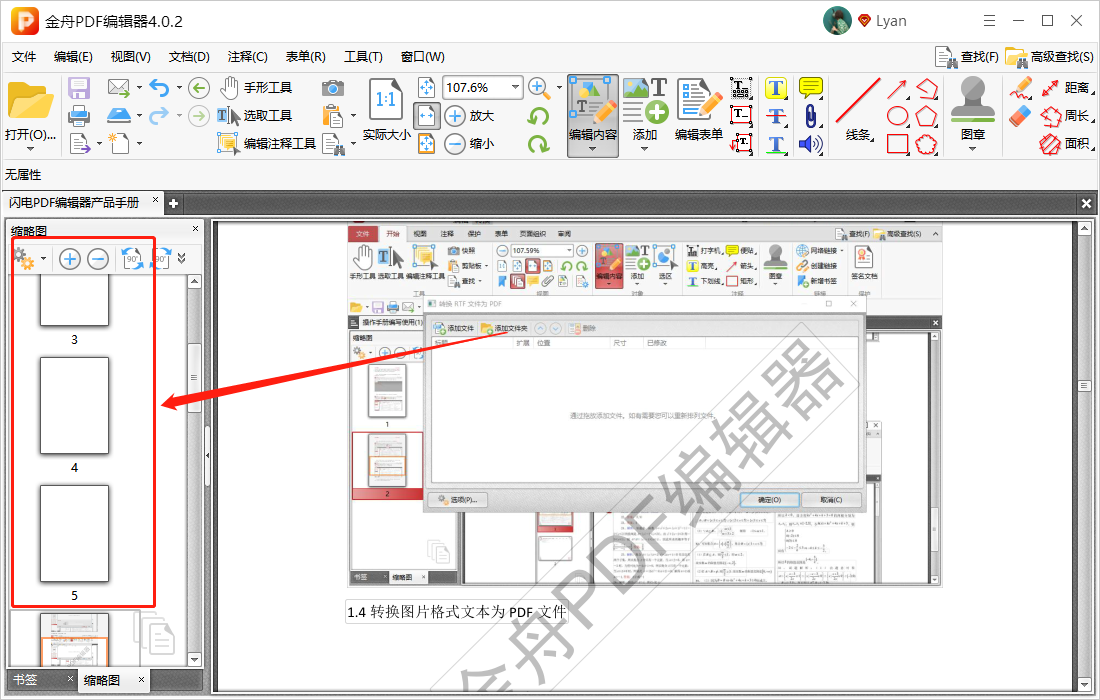This screenshot has width=1100, height=700.
Task: Expand the 添加 dropdown arrow
Action: (x=645, y=149)
